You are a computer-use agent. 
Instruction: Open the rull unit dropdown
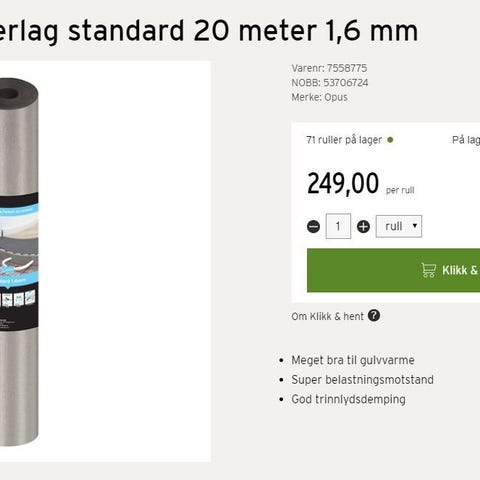399,226
